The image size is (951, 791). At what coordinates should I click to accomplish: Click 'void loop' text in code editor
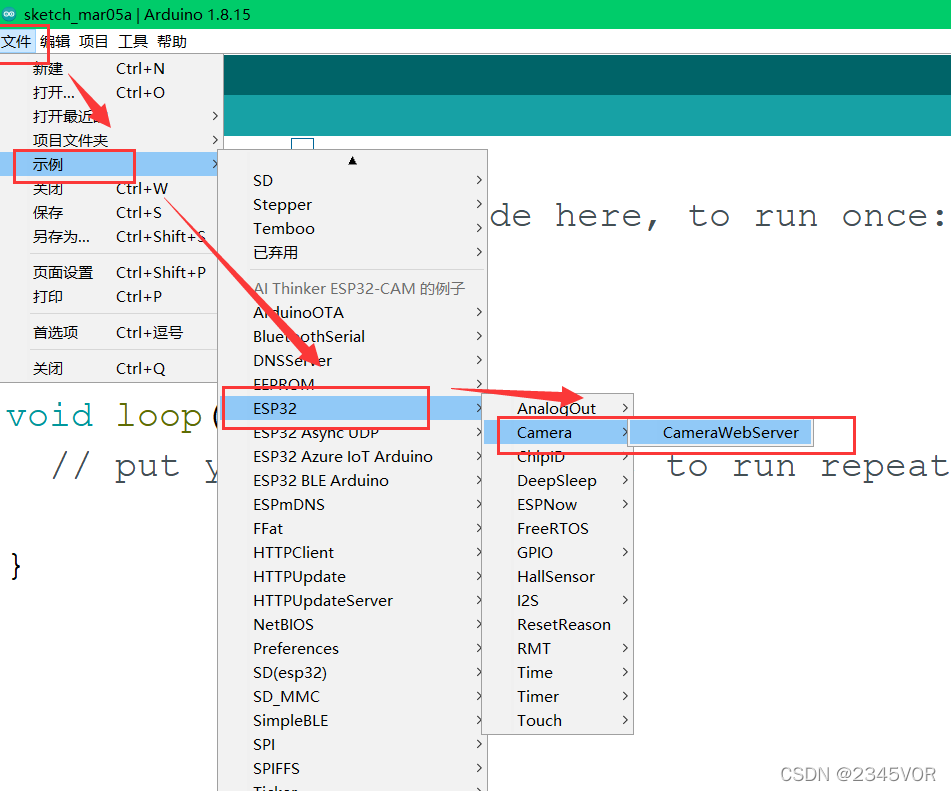pyautogui.click(x=104, y=417)
